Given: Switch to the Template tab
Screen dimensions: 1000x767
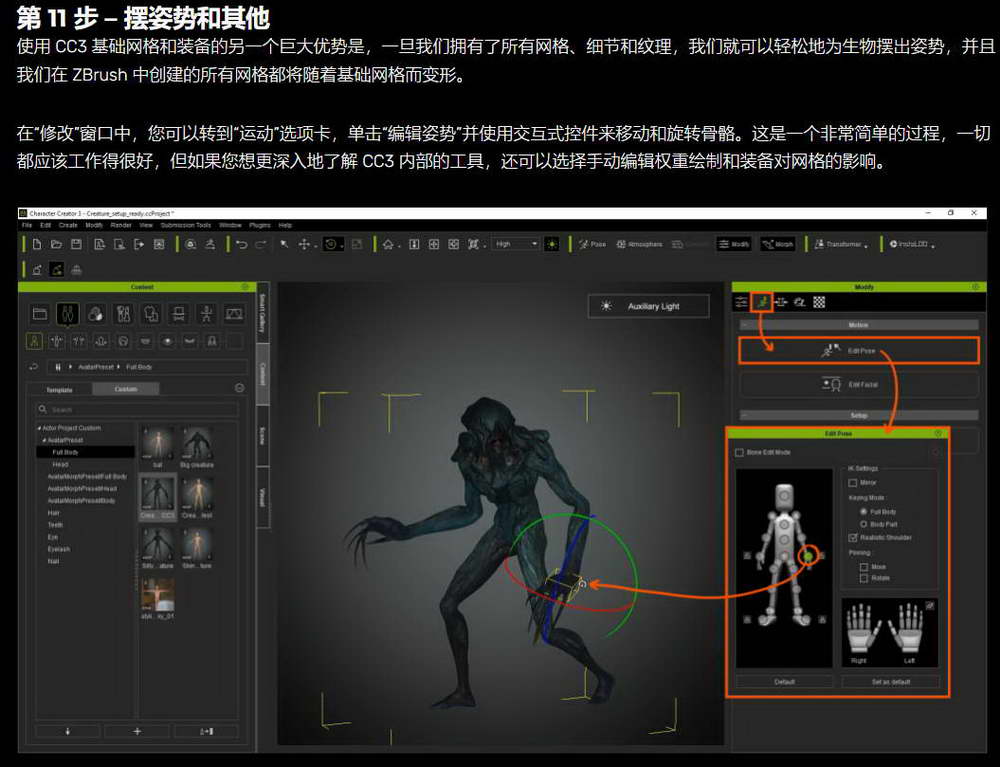Looking at the screenshot, I should [x=59, y=390].
